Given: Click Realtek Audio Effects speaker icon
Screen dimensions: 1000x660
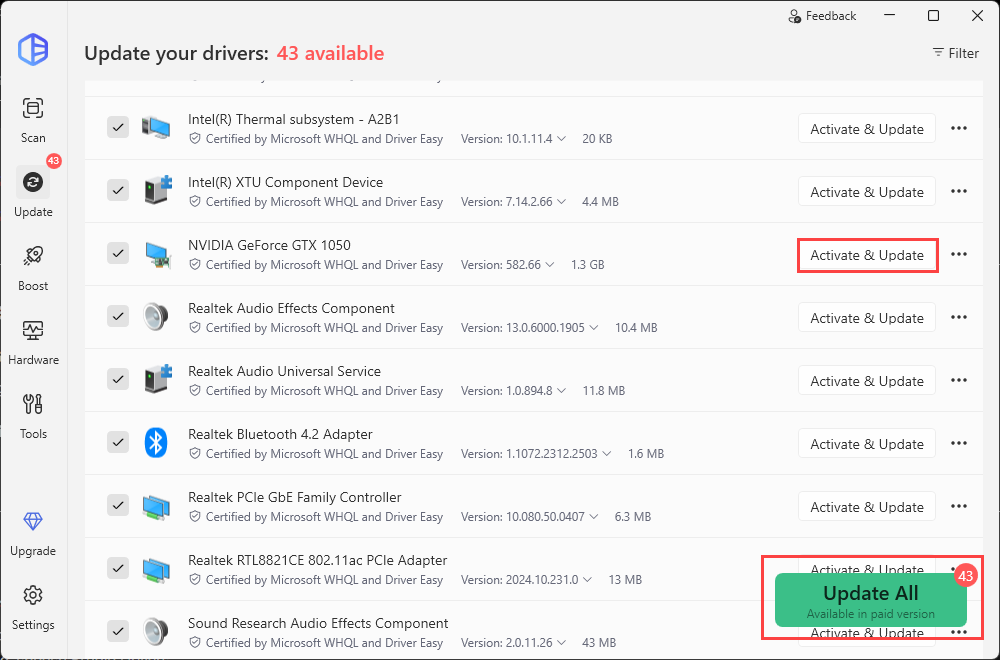Looking at the screenshot, I should coord(156,316).
